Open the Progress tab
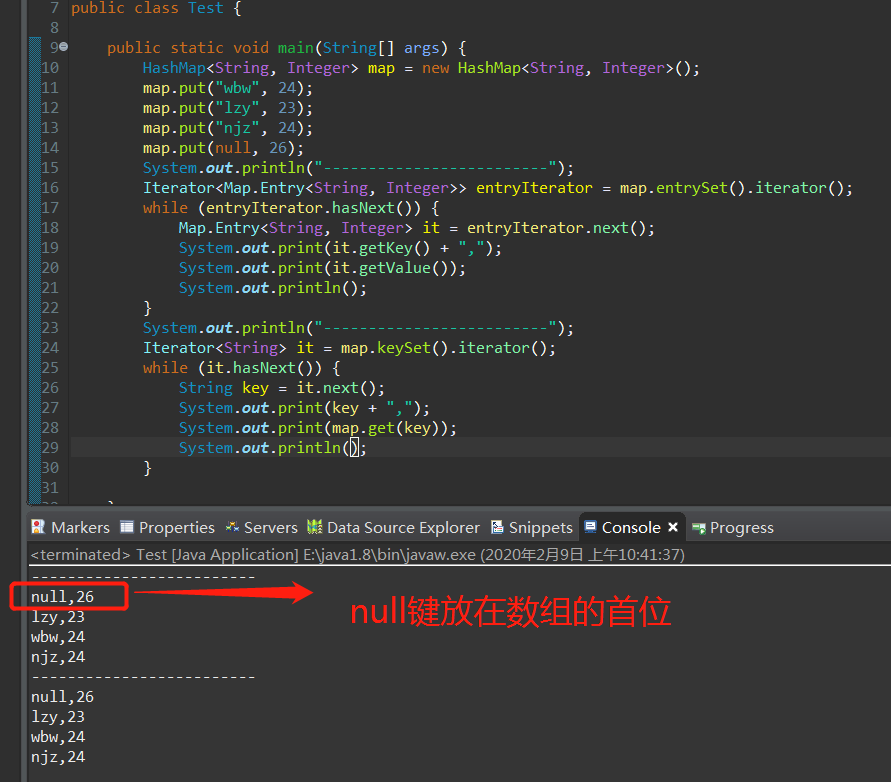This screenshot has width=891, height=782. pyautogui.click(x=733, y=527)
